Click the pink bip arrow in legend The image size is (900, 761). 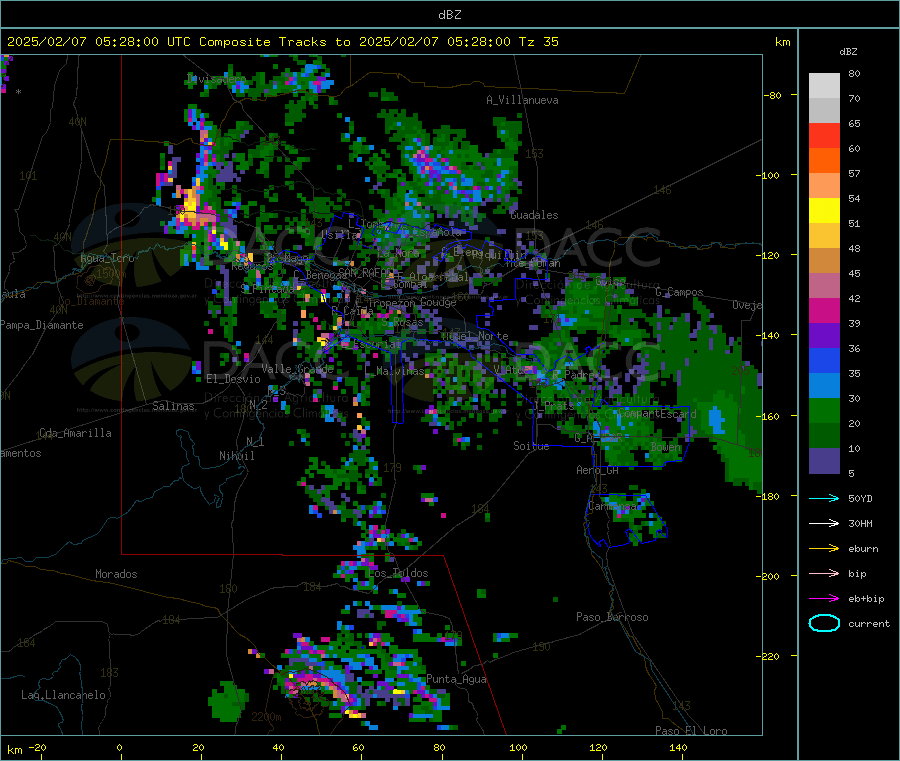pyautogui.click(x=824, y=573)
